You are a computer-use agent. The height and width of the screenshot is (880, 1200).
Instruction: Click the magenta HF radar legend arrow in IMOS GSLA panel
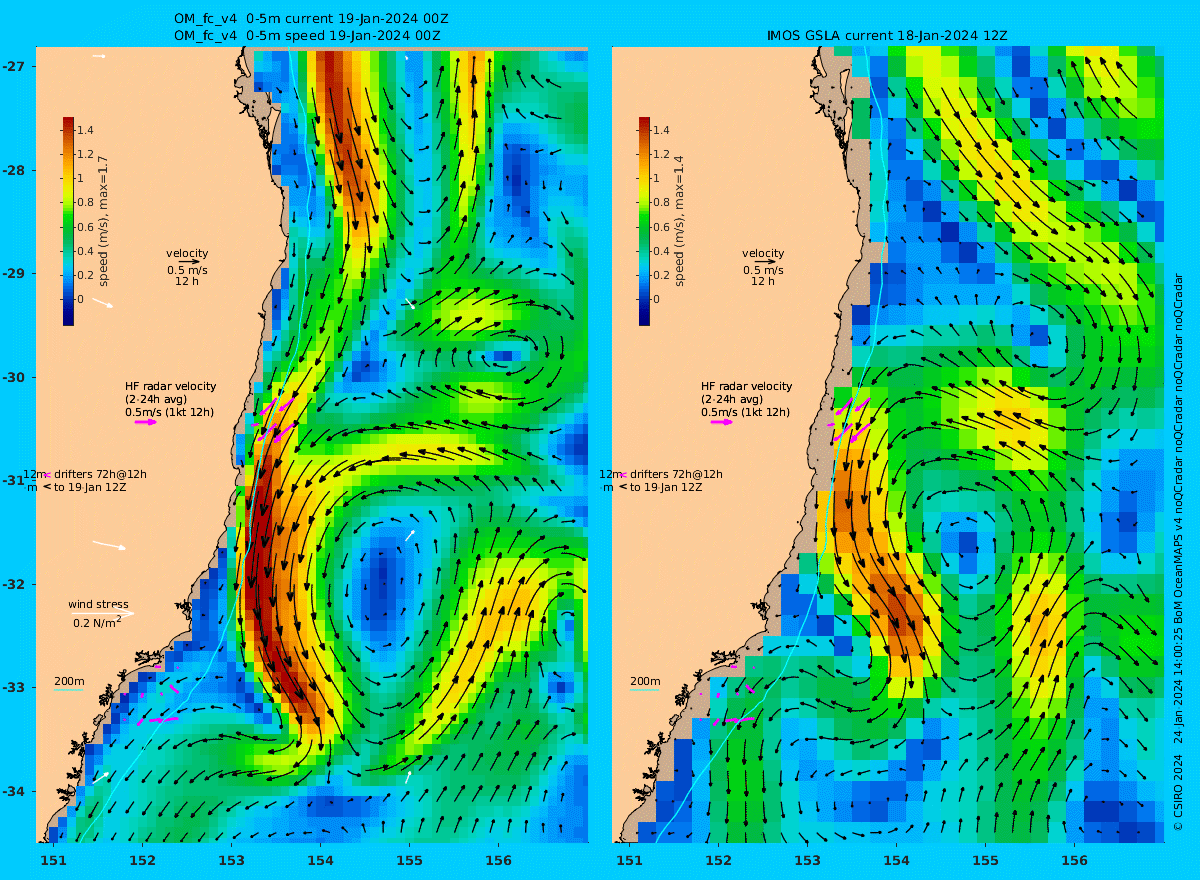722,422
